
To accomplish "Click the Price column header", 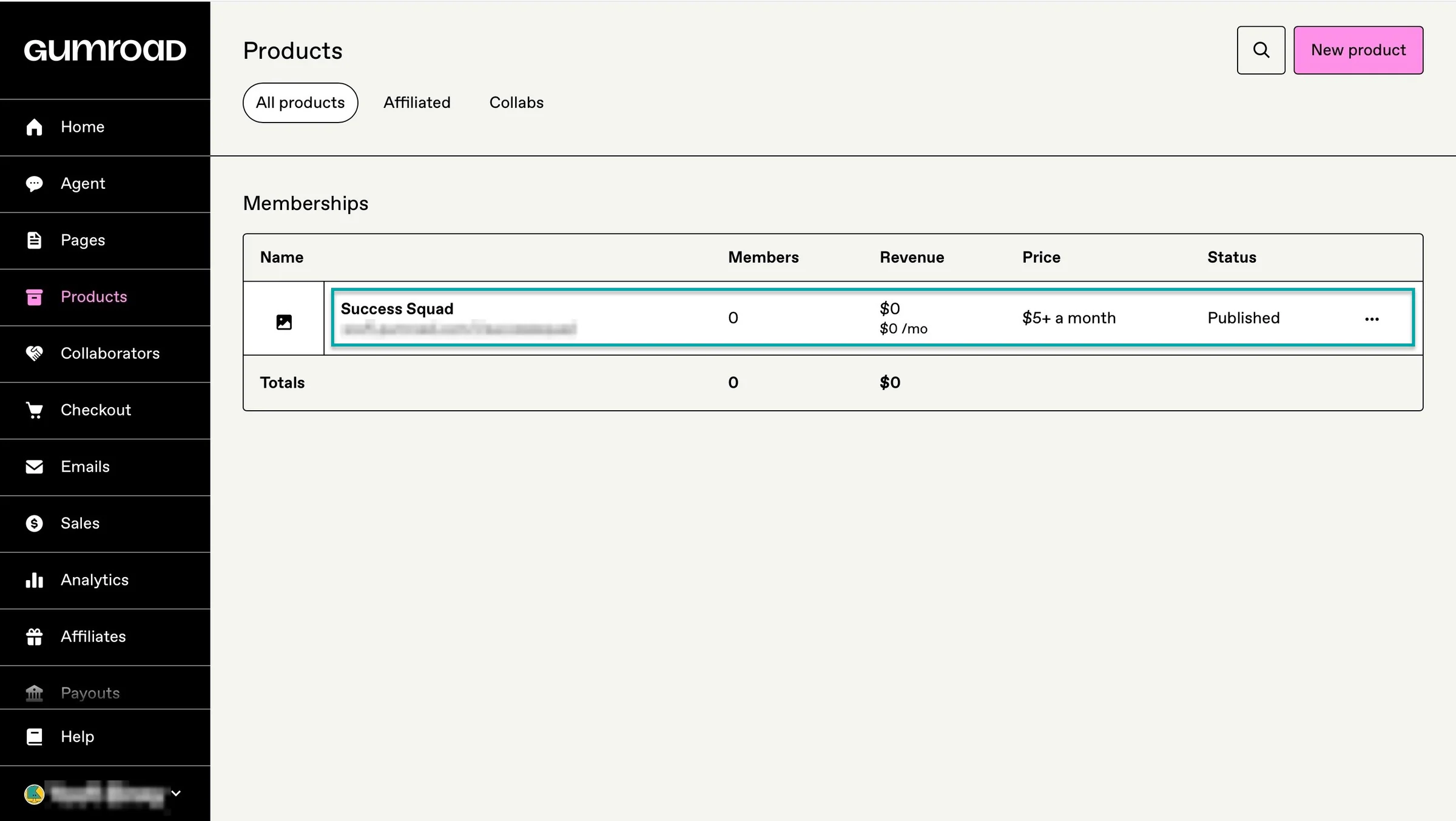I will click(1041, 257).
